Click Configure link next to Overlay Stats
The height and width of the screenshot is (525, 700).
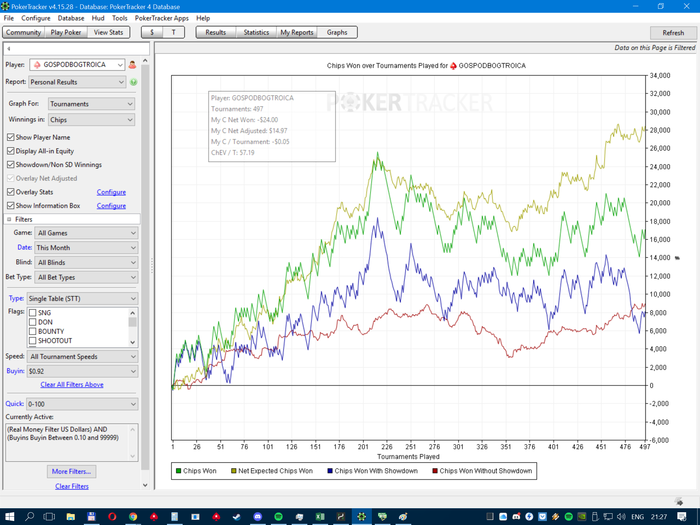pos(111,192)
